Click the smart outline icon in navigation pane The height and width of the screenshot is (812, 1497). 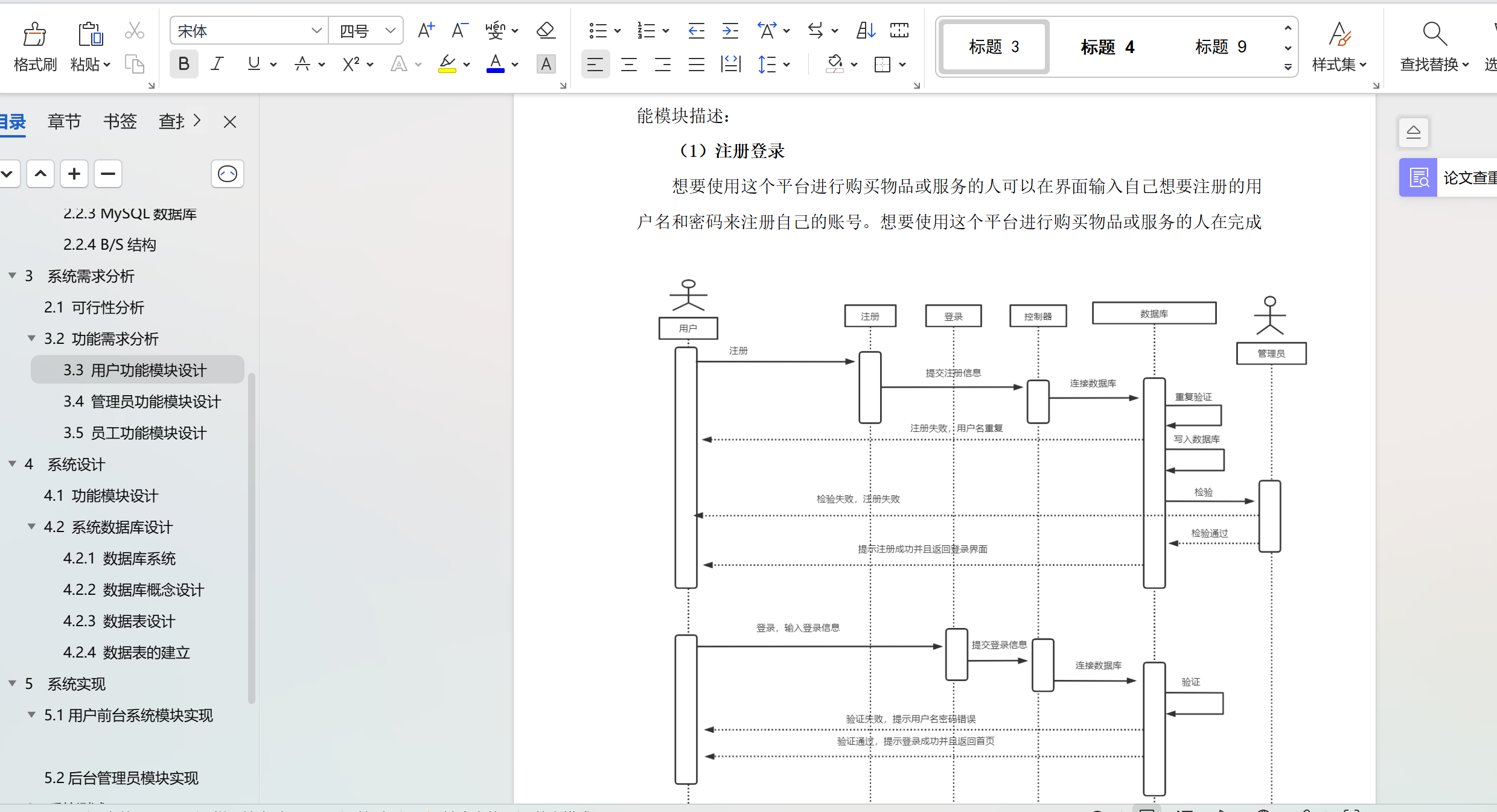[x=227, y=174]
